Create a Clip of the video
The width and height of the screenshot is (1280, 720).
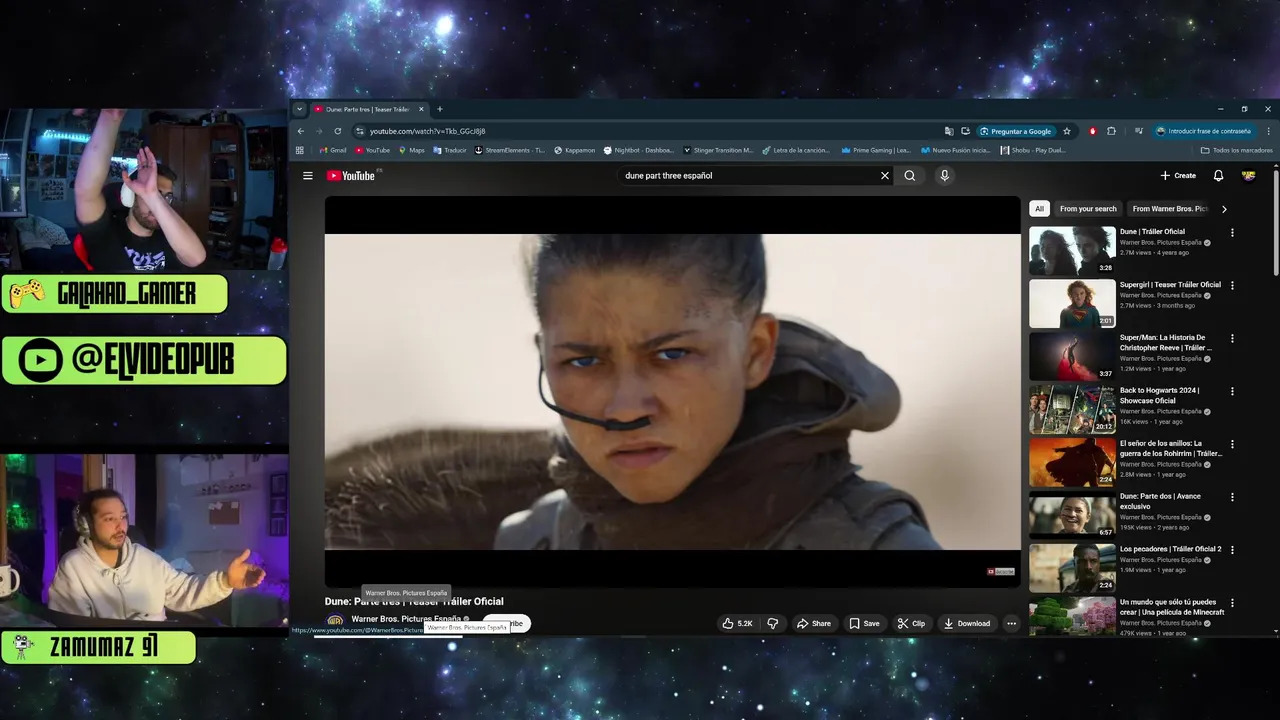(x=911, y=623)
